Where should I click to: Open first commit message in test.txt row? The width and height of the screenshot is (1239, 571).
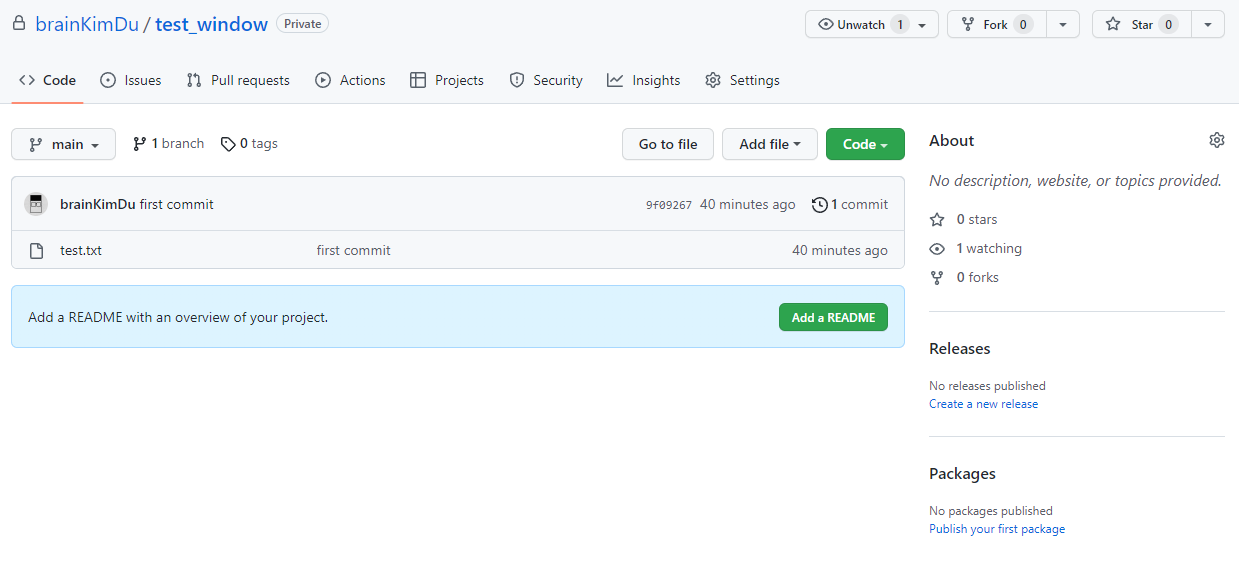[x=354, y=250]
